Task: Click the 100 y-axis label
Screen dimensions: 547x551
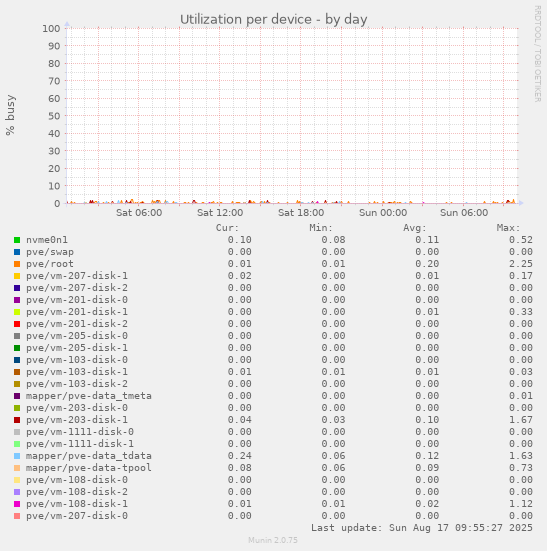Action: click(x=51, y=28)
